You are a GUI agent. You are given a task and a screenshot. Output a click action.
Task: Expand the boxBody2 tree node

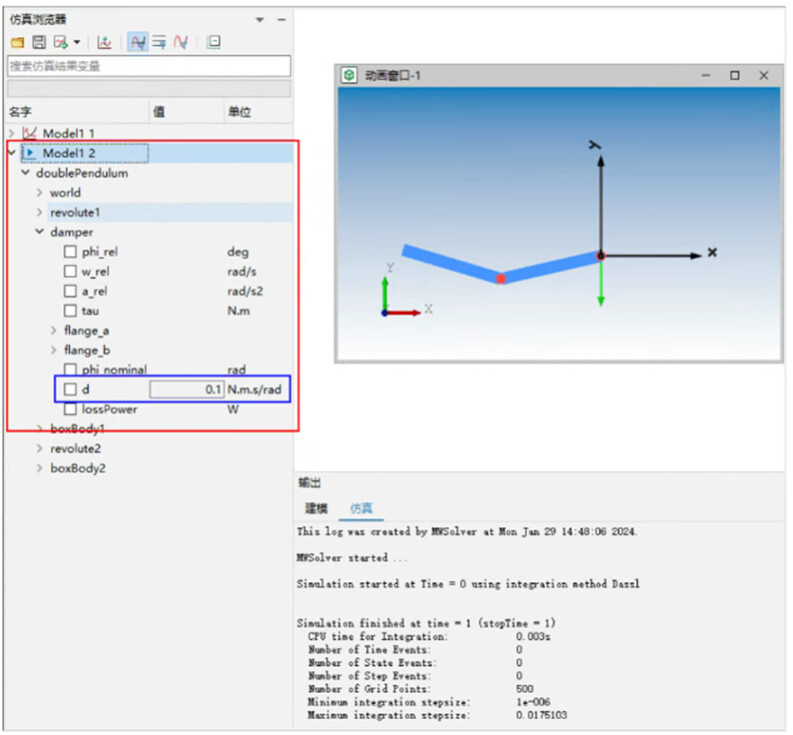39,468
